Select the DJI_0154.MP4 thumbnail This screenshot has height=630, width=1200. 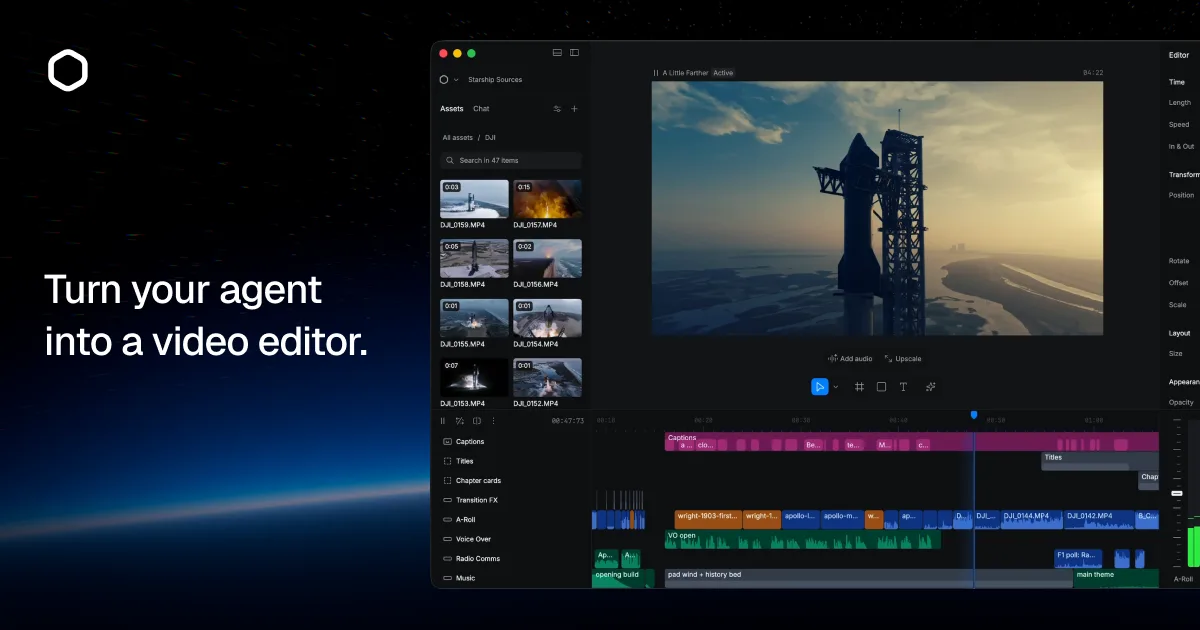547,318
